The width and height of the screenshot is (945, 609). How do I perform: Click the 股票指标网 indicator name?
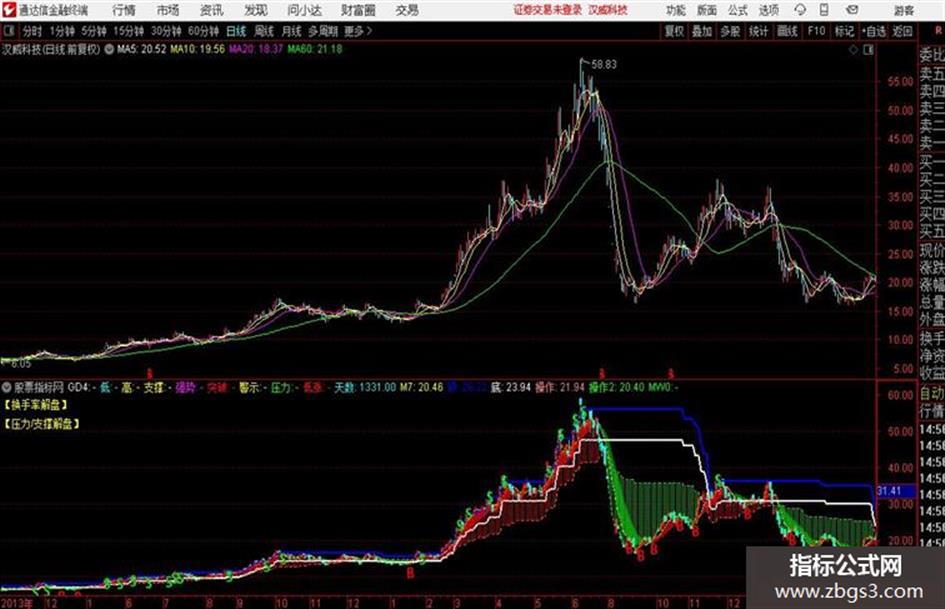pos(39,387)
